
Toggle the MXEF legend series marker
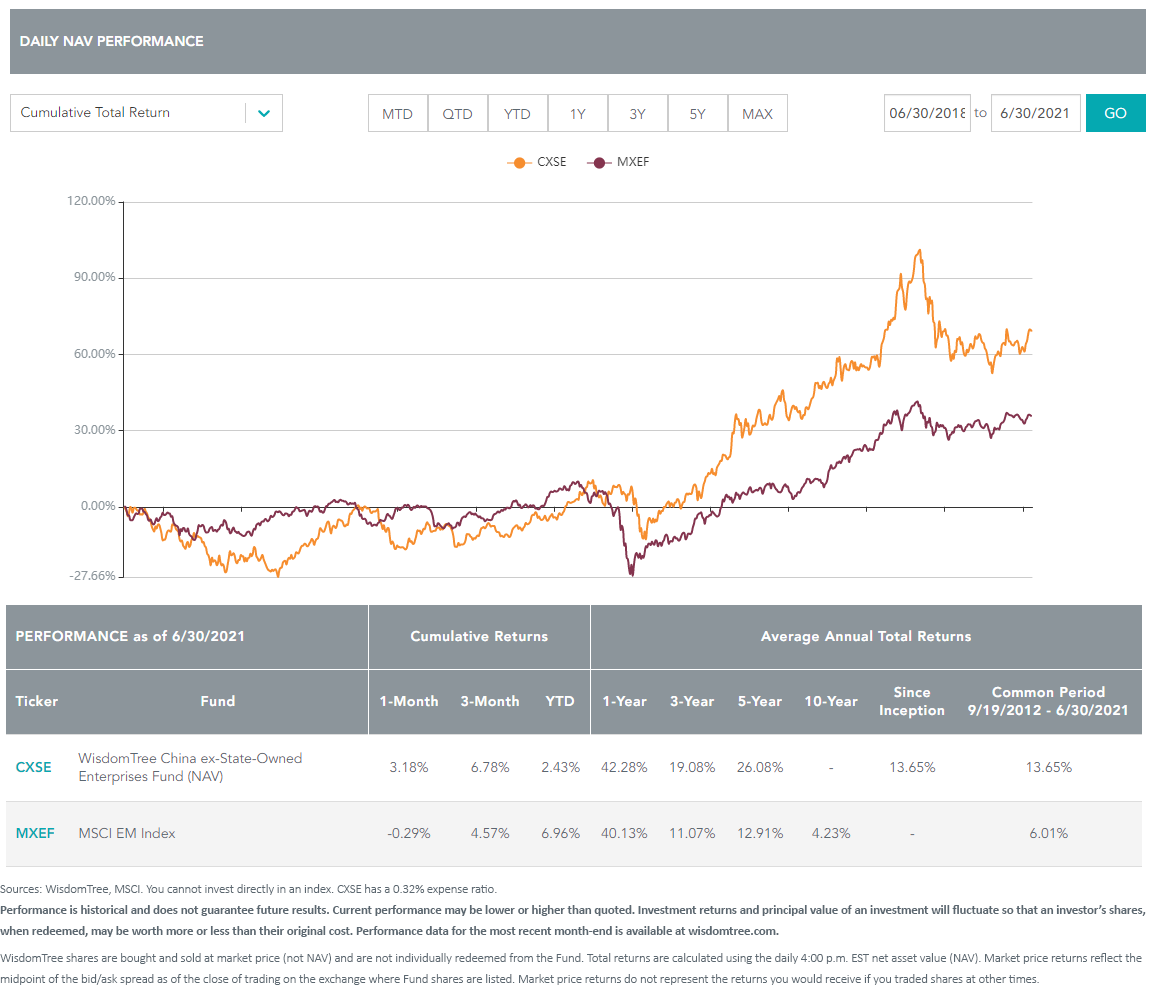coord(599,162)
